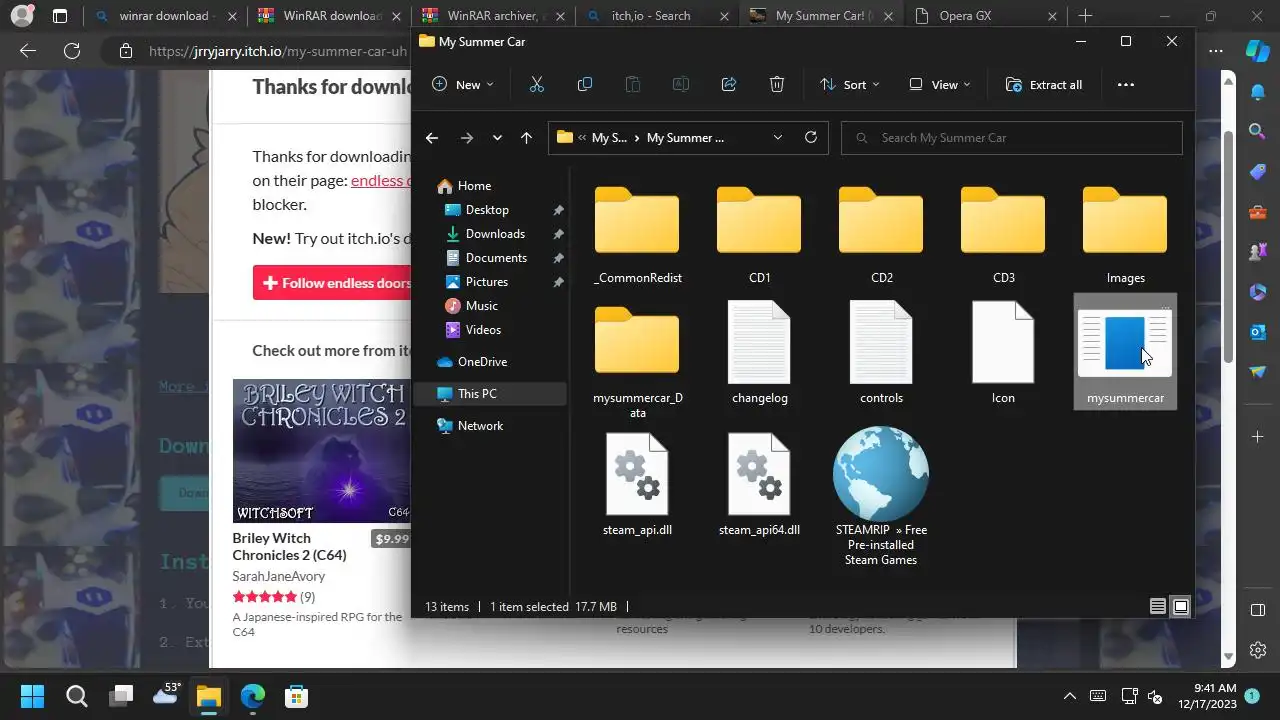Switch to details view layout icon
Screen dimensions: 1280x720
[x=1158, y=606]
